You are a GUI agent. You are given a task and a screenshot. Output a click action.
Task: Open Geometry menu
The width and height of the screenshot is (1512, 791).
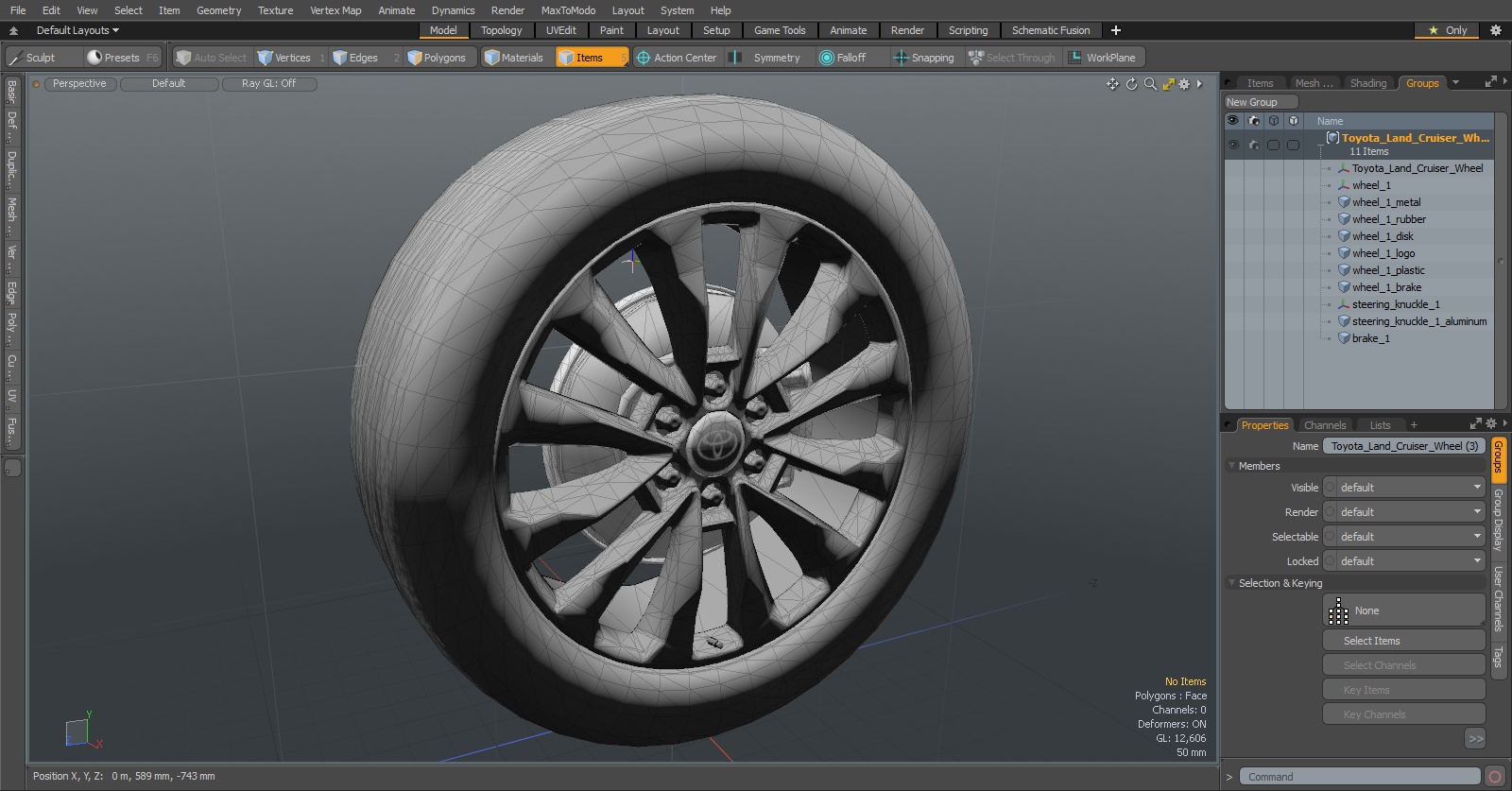click(x=218, y=10)
